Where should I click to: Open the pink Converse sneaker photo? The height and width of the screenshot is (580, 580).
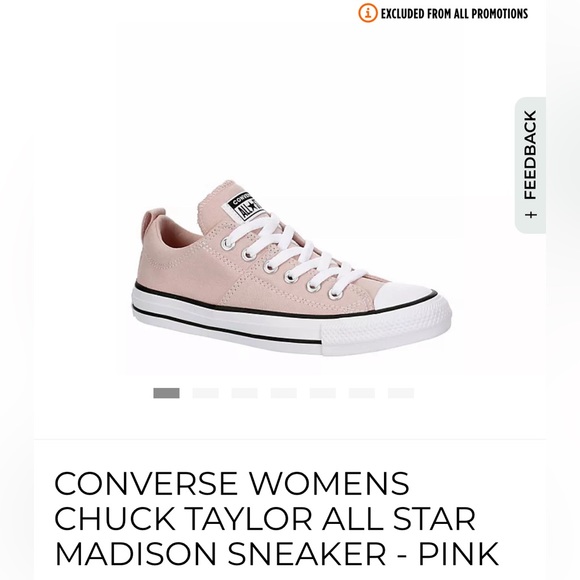coord(291,268)
